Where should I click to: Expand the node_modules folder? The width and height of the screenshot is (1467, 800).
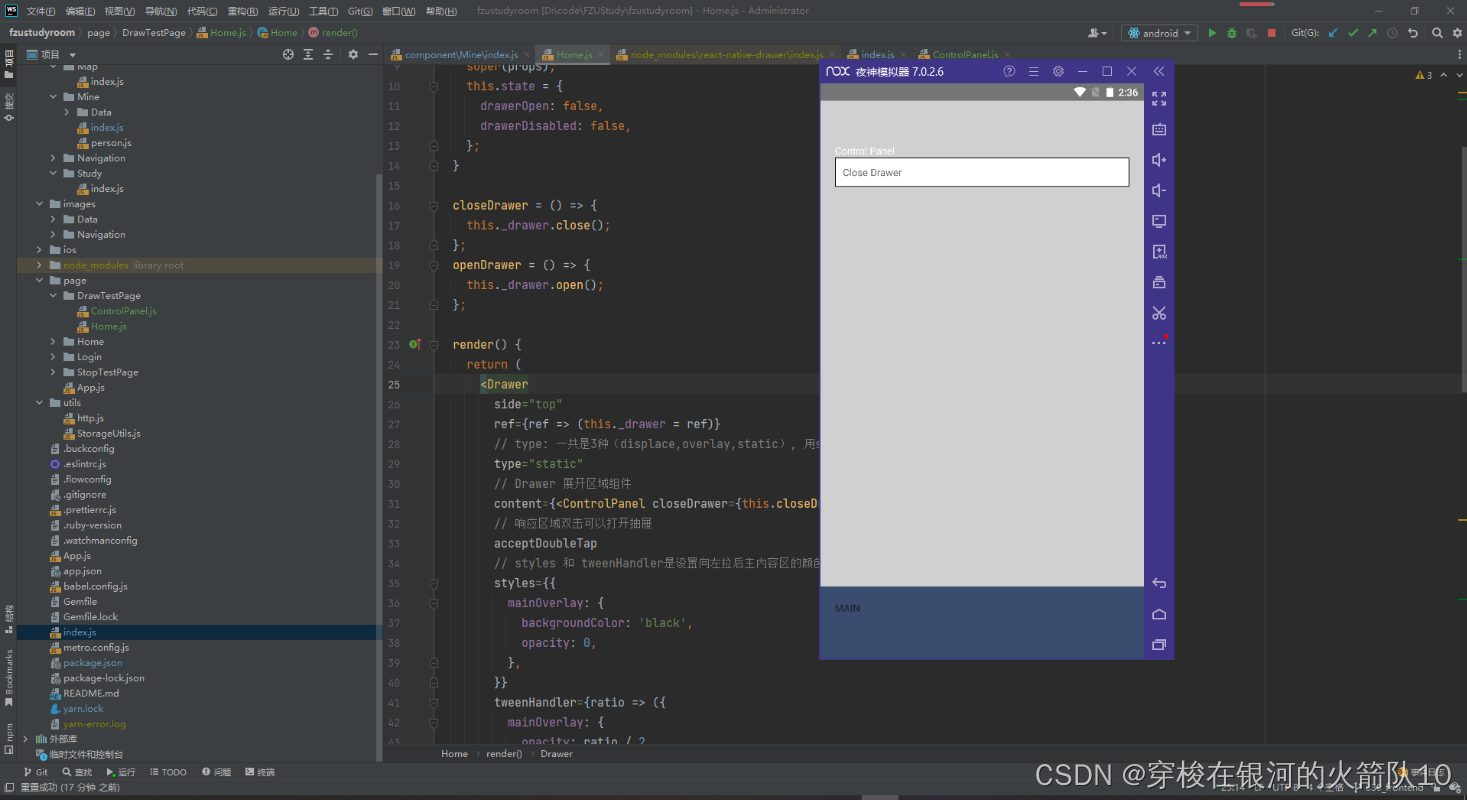[39, 265]
